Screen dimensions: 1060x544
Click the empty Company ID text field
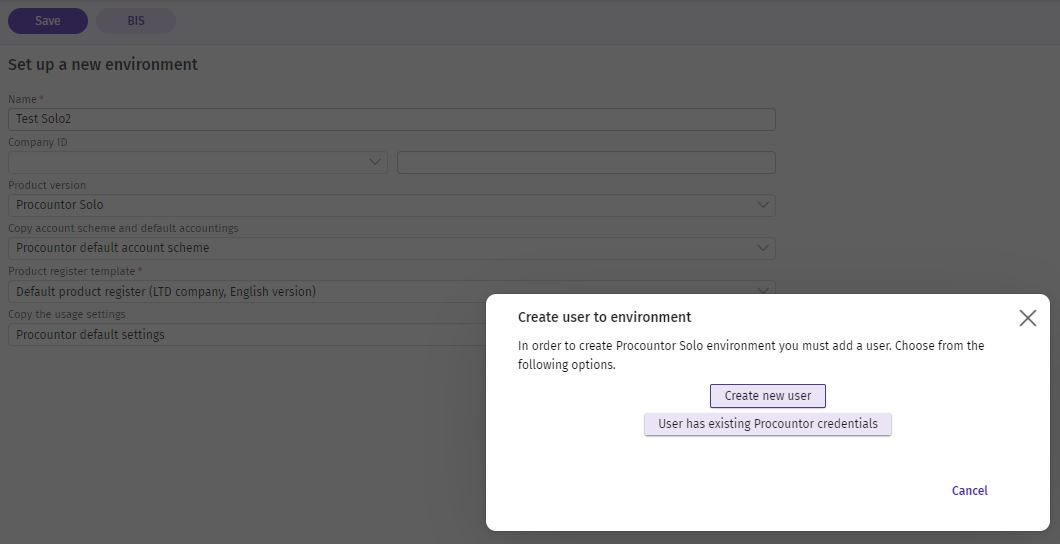(x=586, y=162)
